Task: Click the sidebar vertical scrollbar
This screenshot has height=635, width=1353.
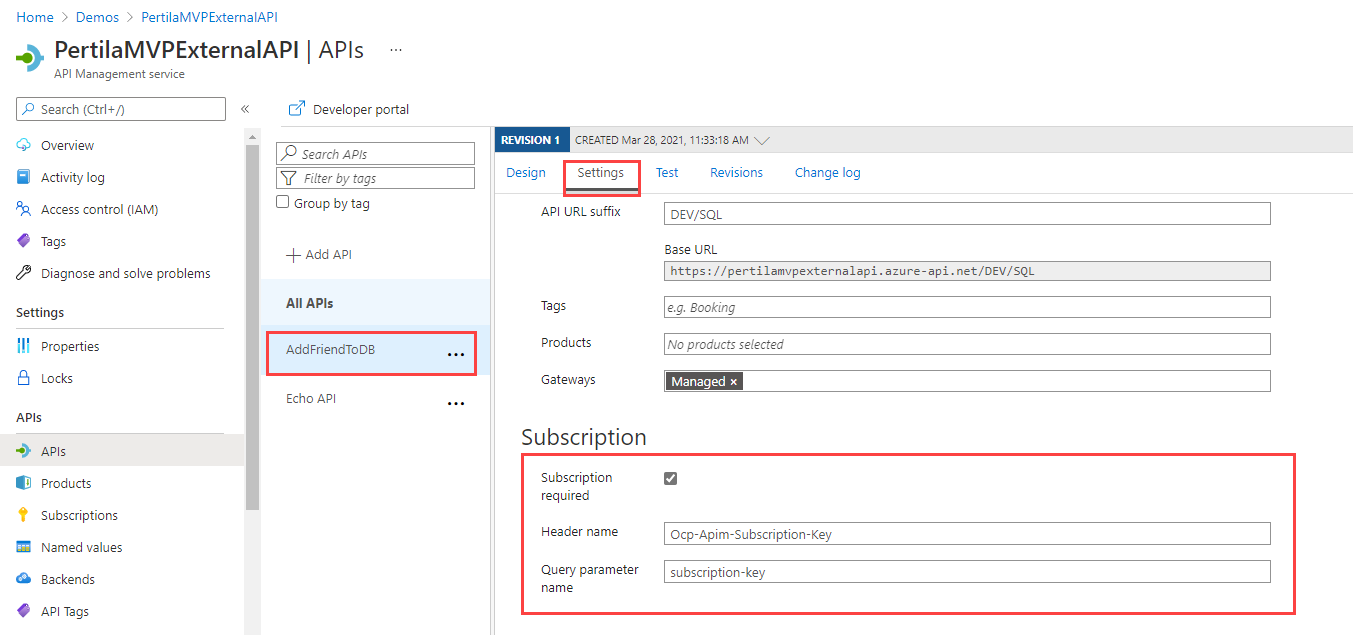Action: (x=252, y=320)
